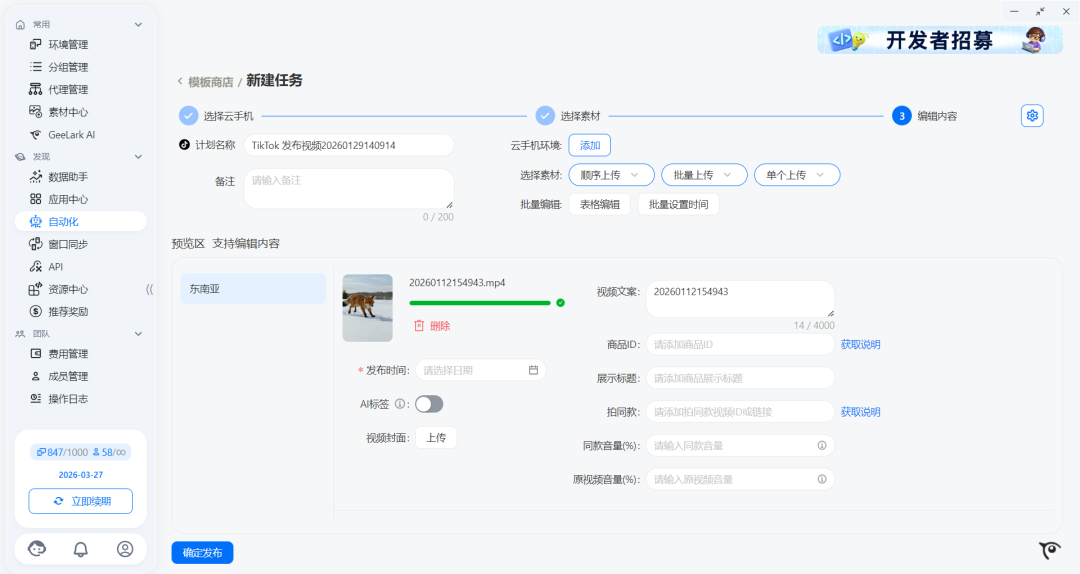Click the video upload progress bar
Viewport: 1080px width, 574px height.
click(x=480, y=303)
